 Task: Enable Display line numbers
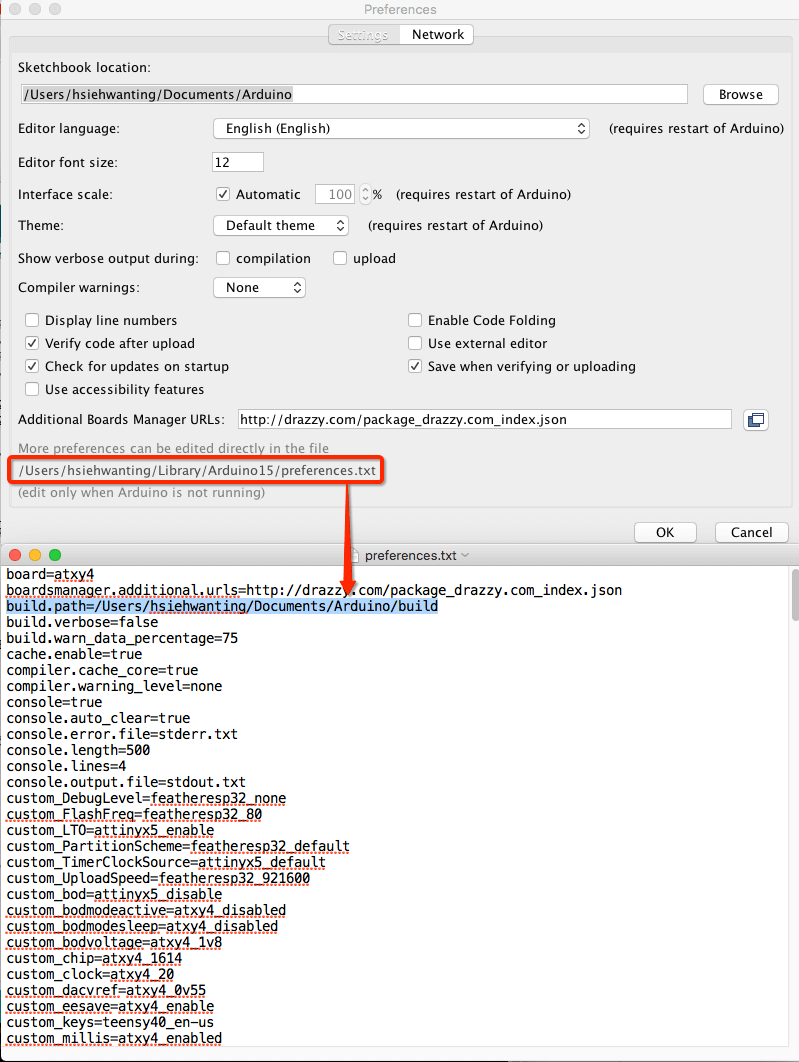click(x=33, y=321)
